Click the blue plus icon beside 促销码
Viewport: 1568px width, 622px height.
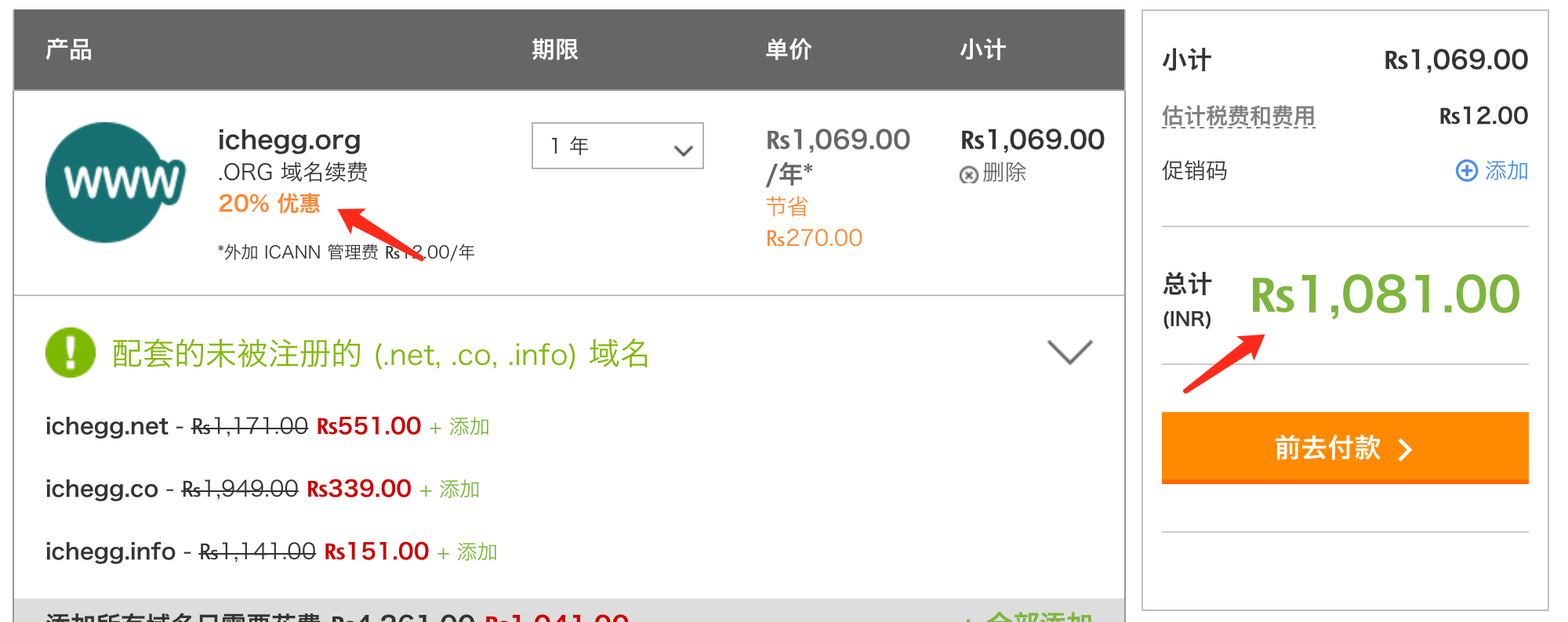click(1466, 171)
